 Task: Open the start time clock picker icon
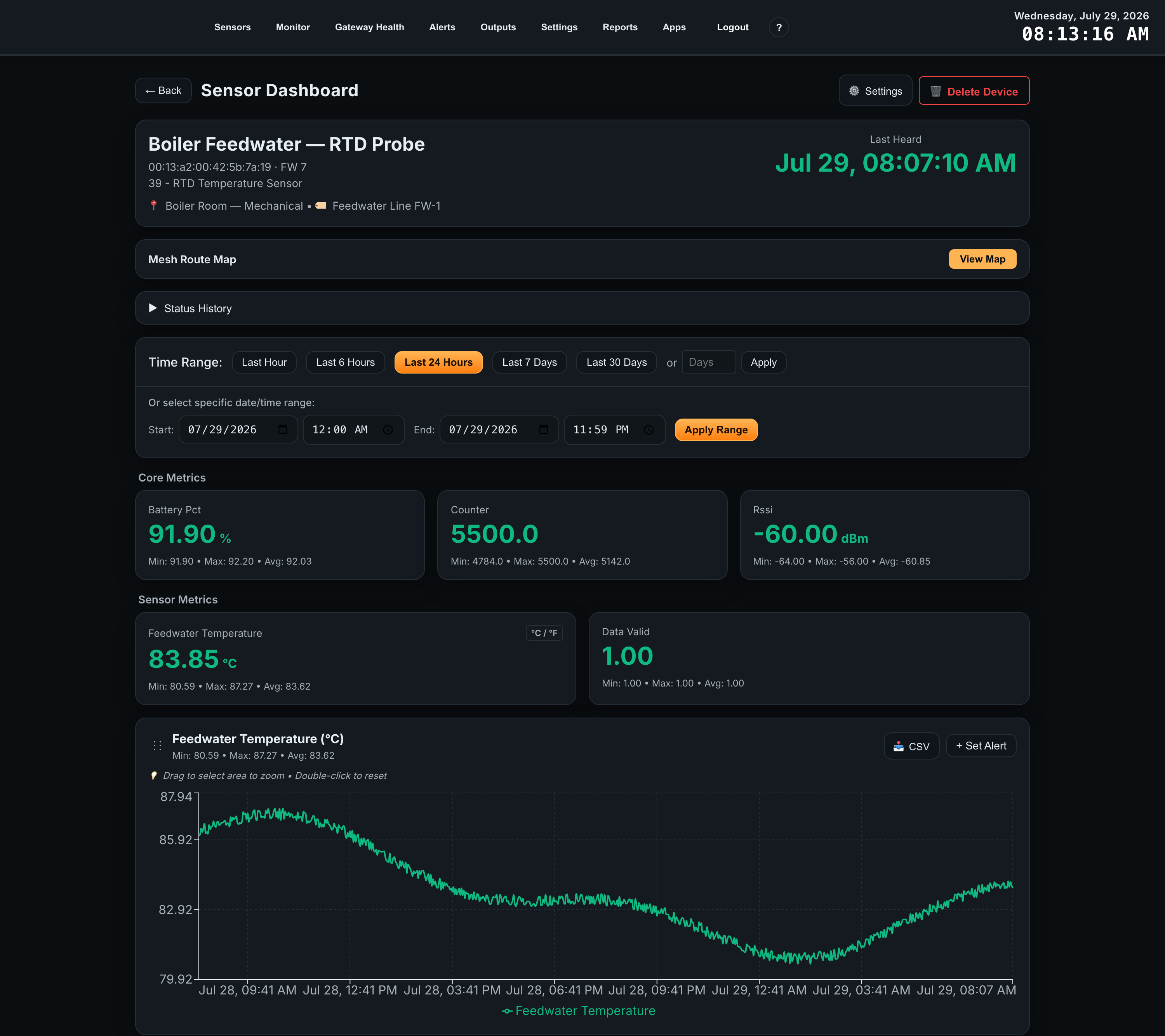click(388, 430)
